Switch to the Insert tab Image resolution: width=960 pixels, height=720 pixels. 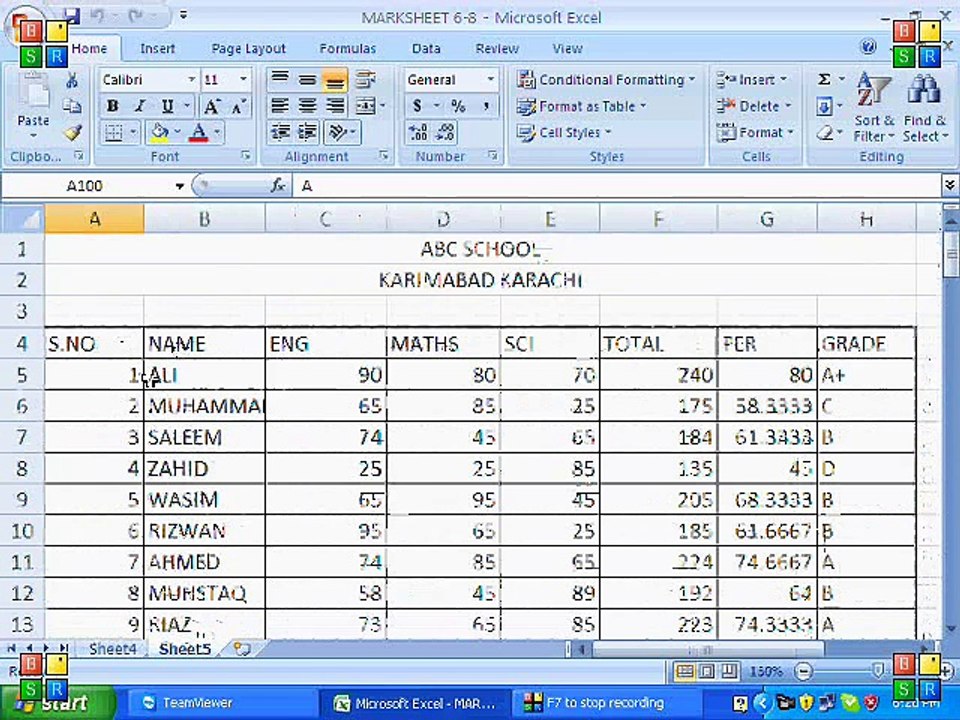click(157, 48)
